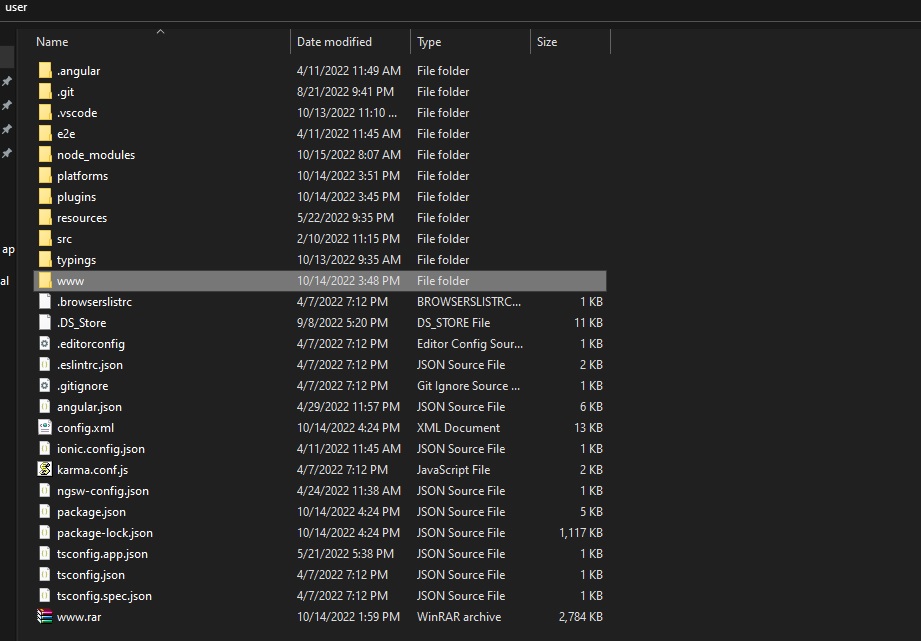Image resolution: width=921 pixels, height=641 pixels.
Task: Click the platforms folder icon
Action: point(45,176)
